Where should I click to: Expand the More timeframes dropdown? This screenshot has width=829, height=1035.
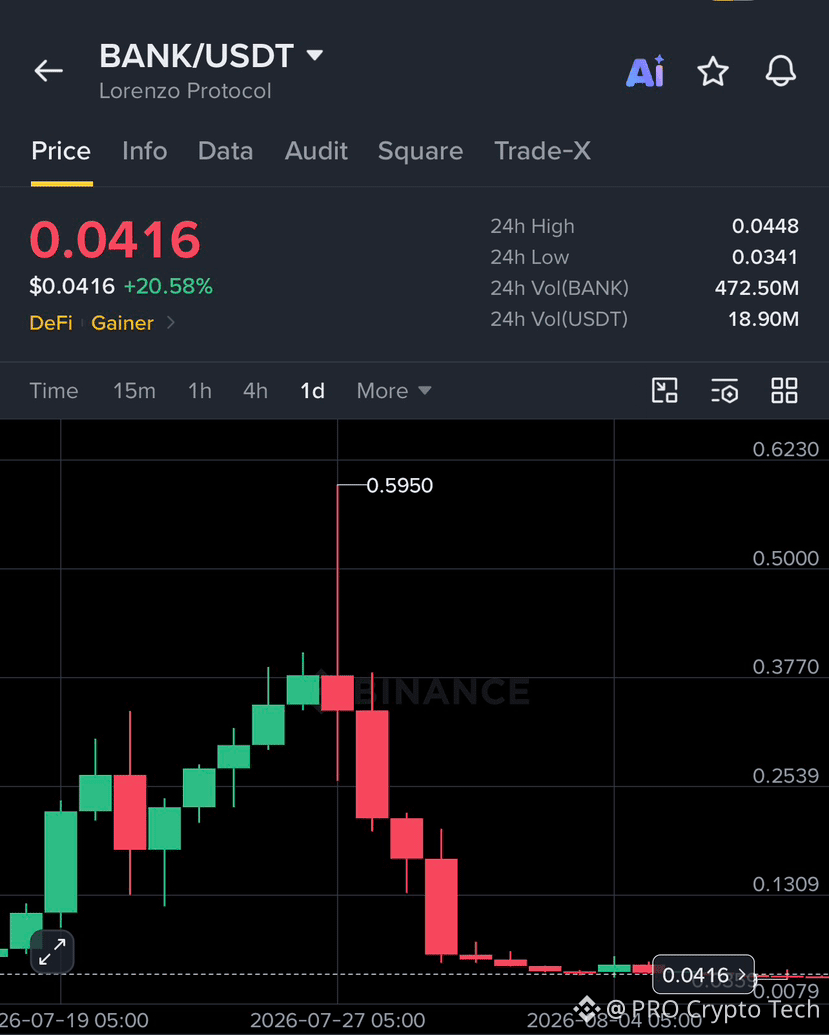394,391
